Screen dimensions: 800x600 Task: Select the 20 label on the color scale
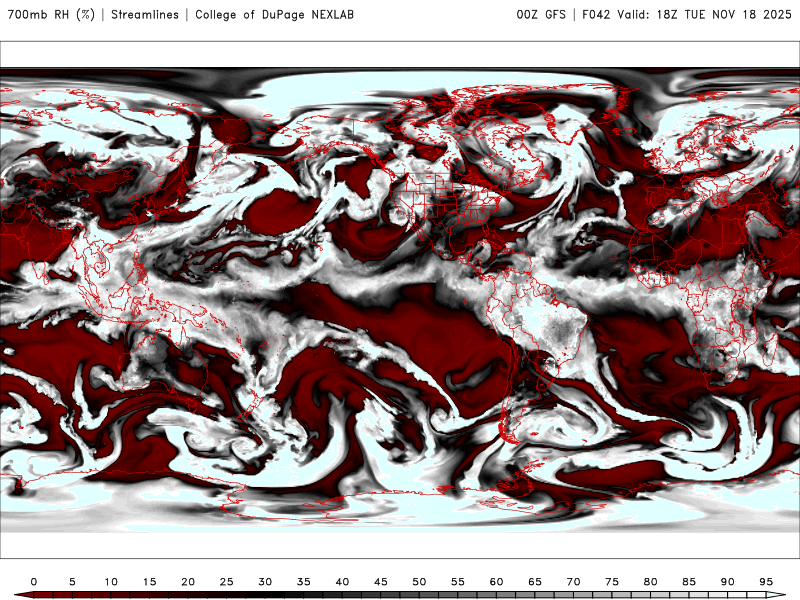click(x=188, y=582)
